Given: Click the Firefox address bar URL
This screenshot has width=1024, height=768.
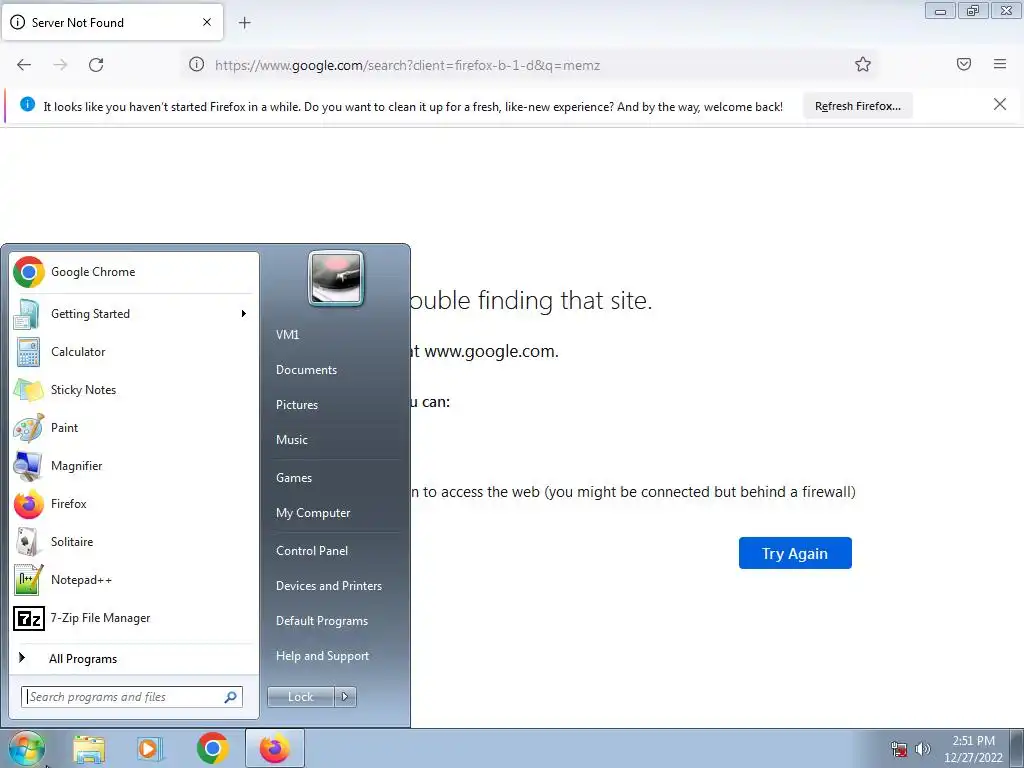Looking at the screenshot, I should [x=408, y=65].
